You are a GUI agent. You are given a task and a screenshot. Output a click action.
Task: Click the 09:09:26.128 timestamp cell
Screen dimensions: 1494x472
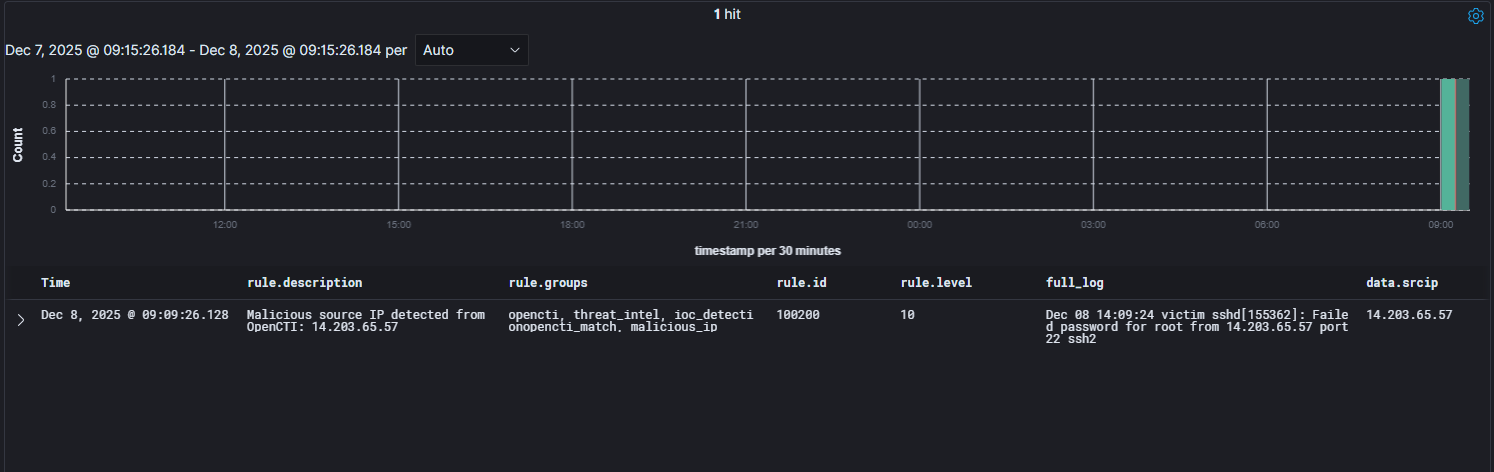click(134, 315)
